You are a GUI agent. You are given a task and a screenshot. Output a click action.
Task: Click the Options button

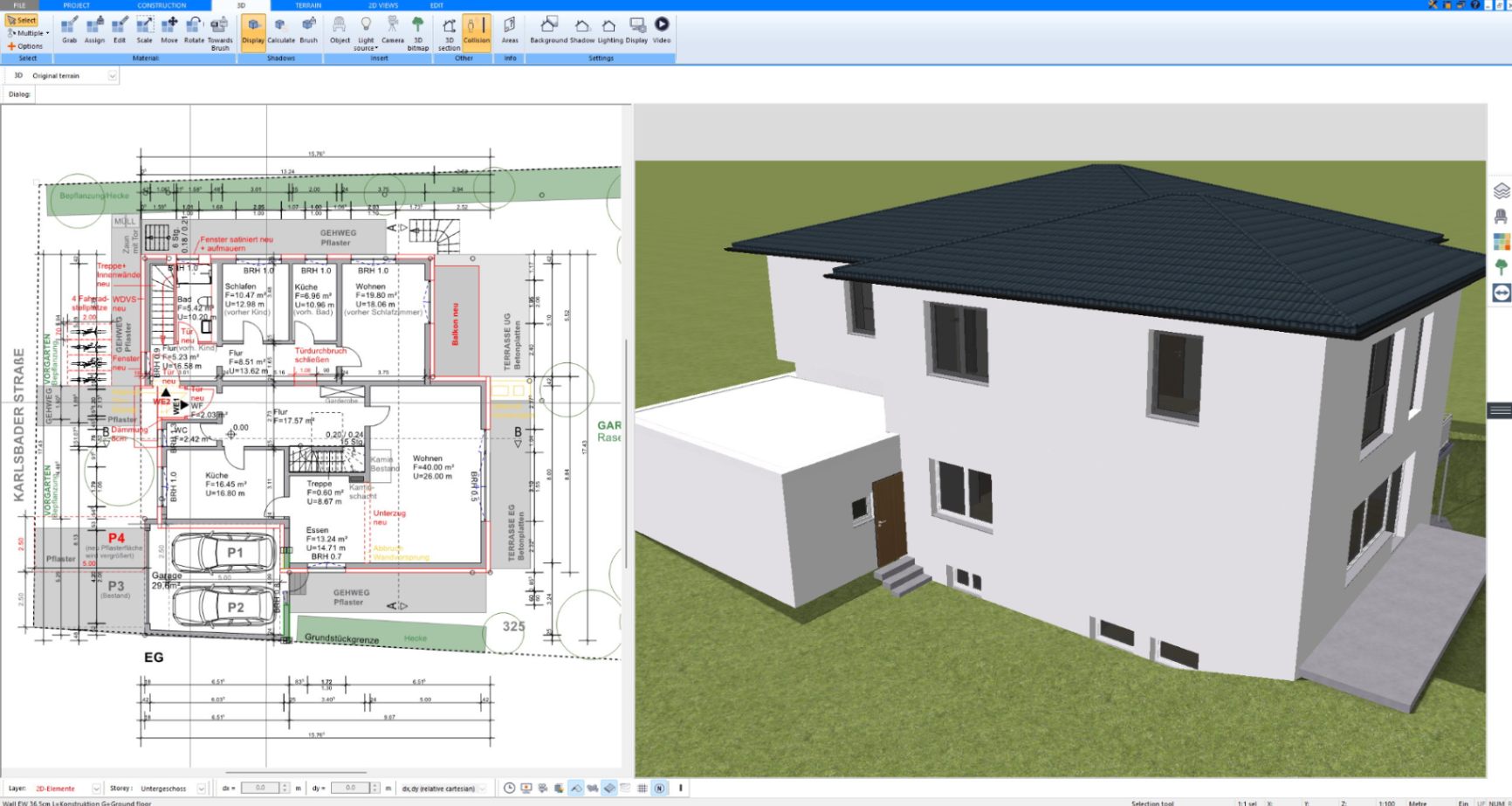(x=25, y=46)
